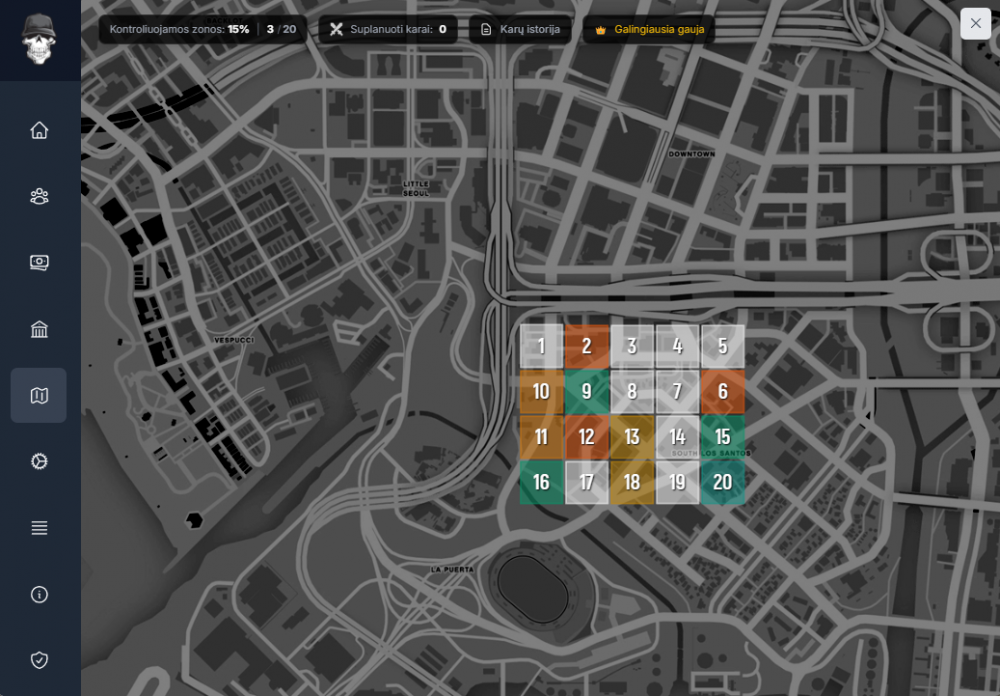The width and height of the screenshot is (1000, 696).
Task: Click the LA PUERTA map label
Action: pos(452,569)
